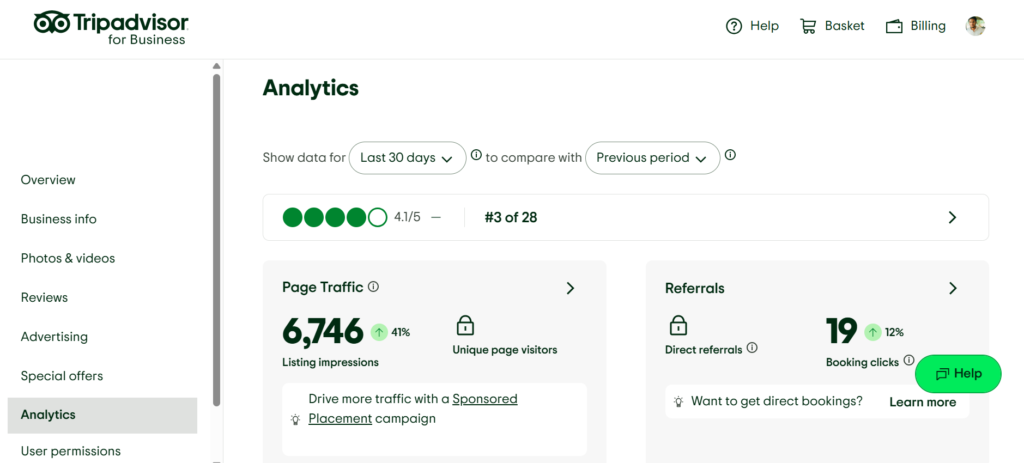Viewport: 1024px width, 463px height.
Task: Click the Tripadvisor owl logo
Action: pos(51,23)
